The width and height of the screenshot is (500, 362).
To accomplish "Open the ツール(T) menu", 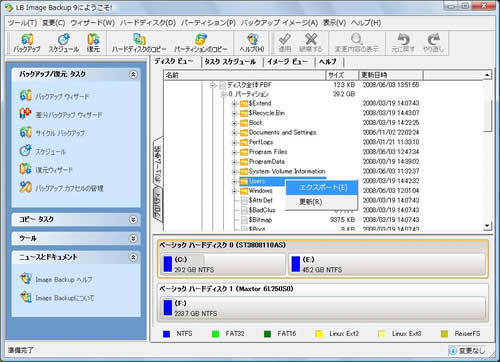I will click(x=22, y=23).
